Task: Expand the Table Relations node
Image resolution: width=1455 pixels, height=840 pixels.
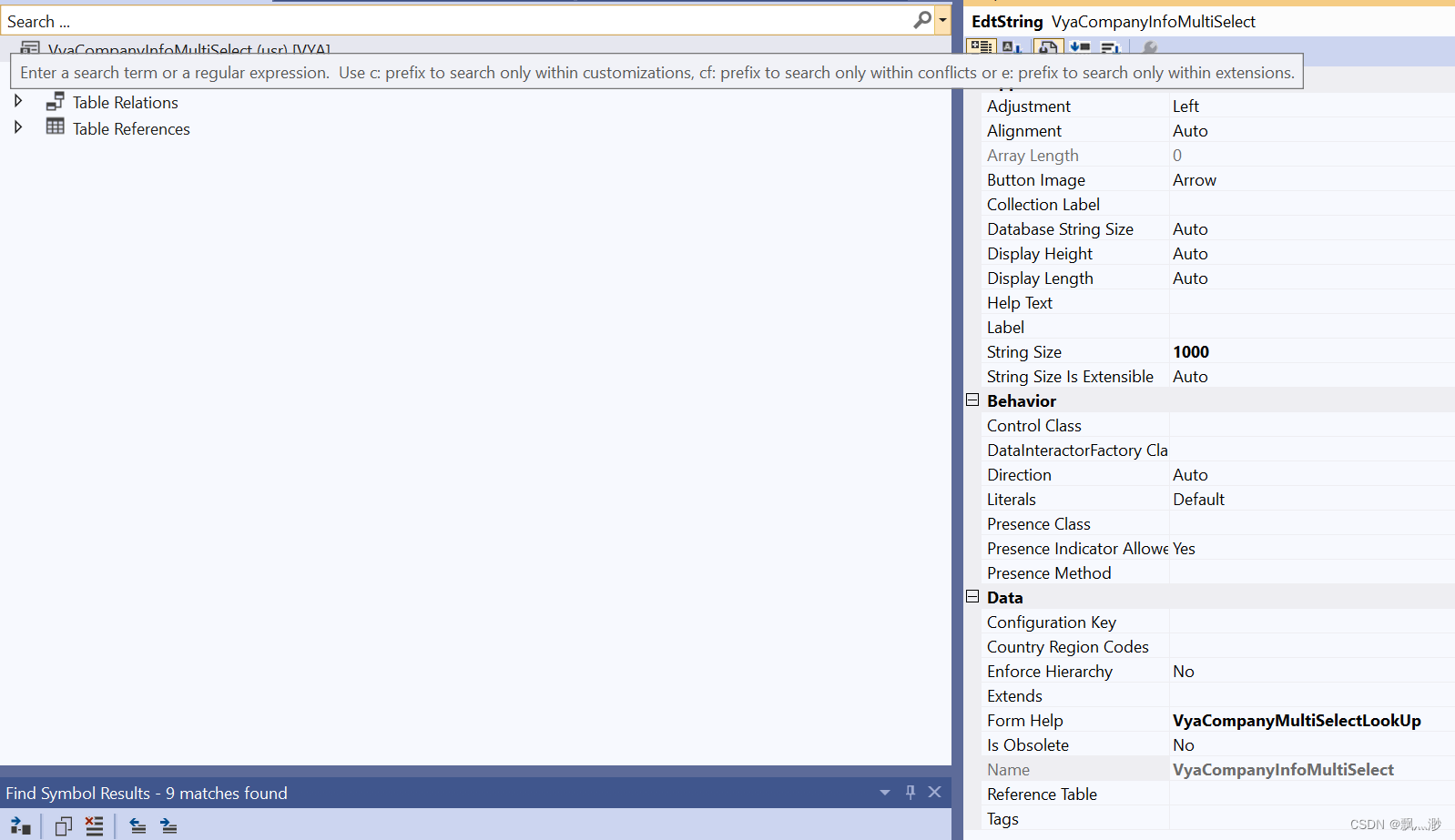Action: pyautogui.click(x=18, y=101)
